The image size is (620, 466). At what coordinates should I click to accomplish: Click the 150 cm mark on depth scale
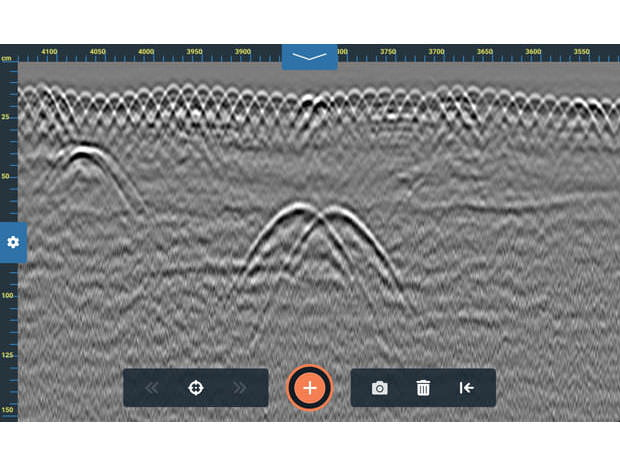pos(8,410)
